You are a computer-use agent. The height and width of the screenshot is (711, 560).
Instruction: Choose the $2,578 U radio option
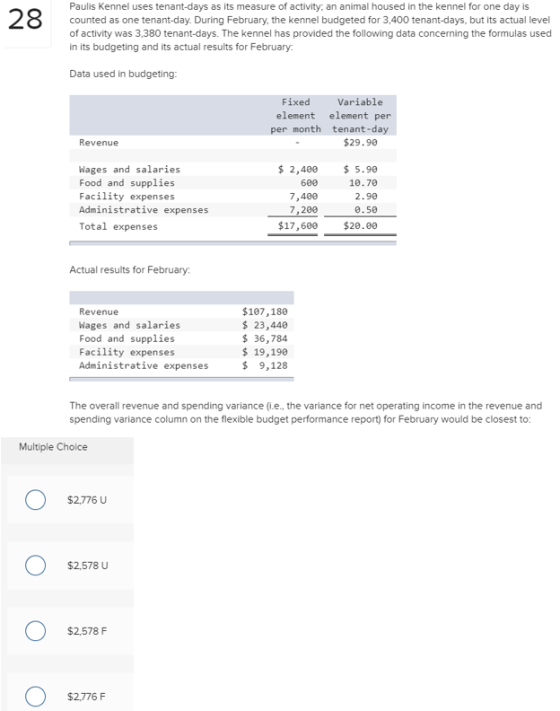tap(35, 565)
